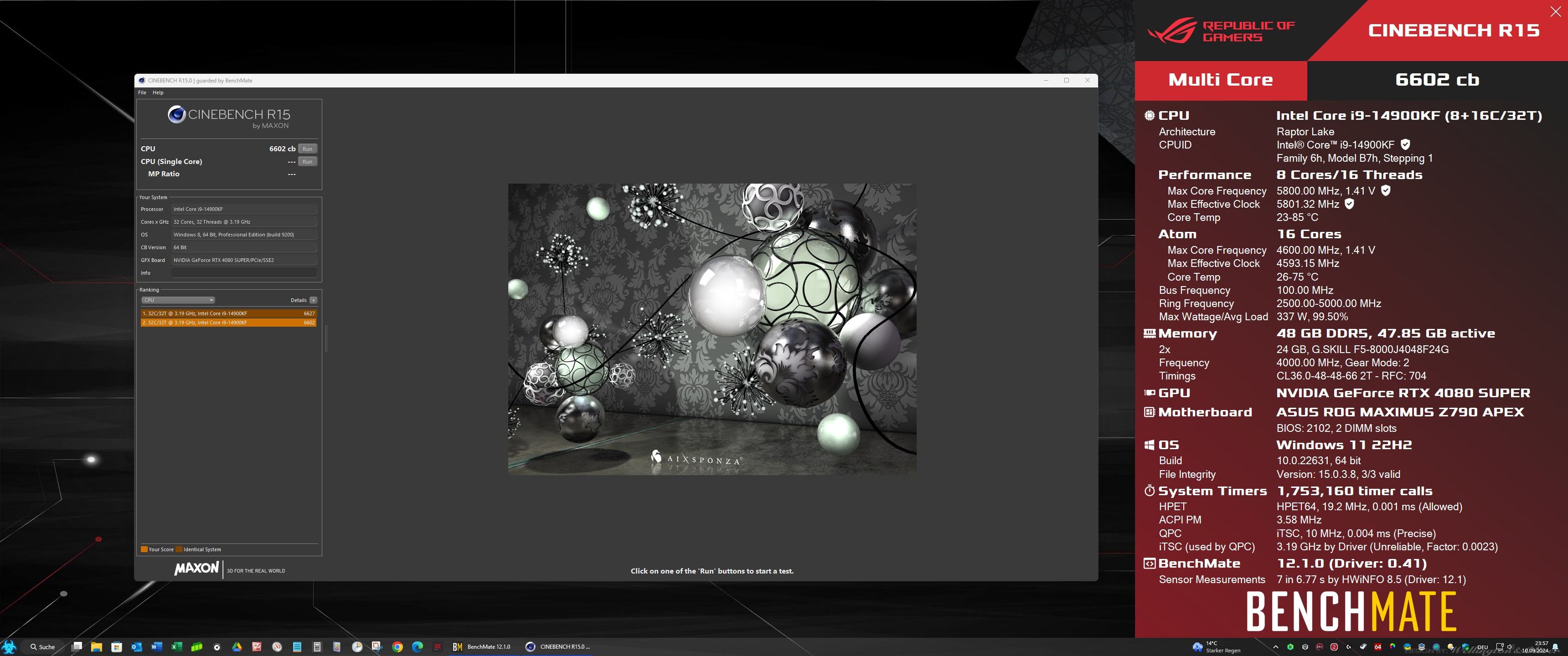Image resolution: width=1568 pixels, height=656 pixels.
Task: Click the verified shield beside CPUID
Action: (1405, 144)
